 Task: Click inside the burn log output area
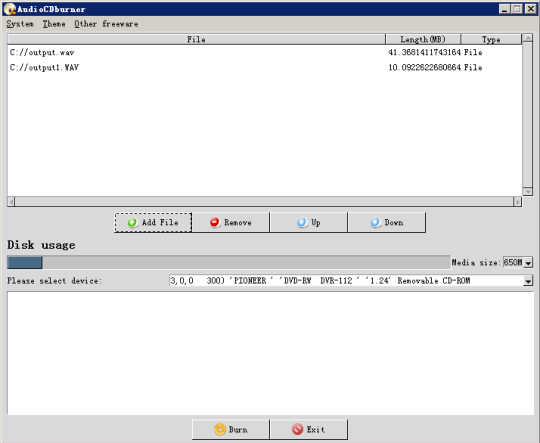click(x=270, y=353)
